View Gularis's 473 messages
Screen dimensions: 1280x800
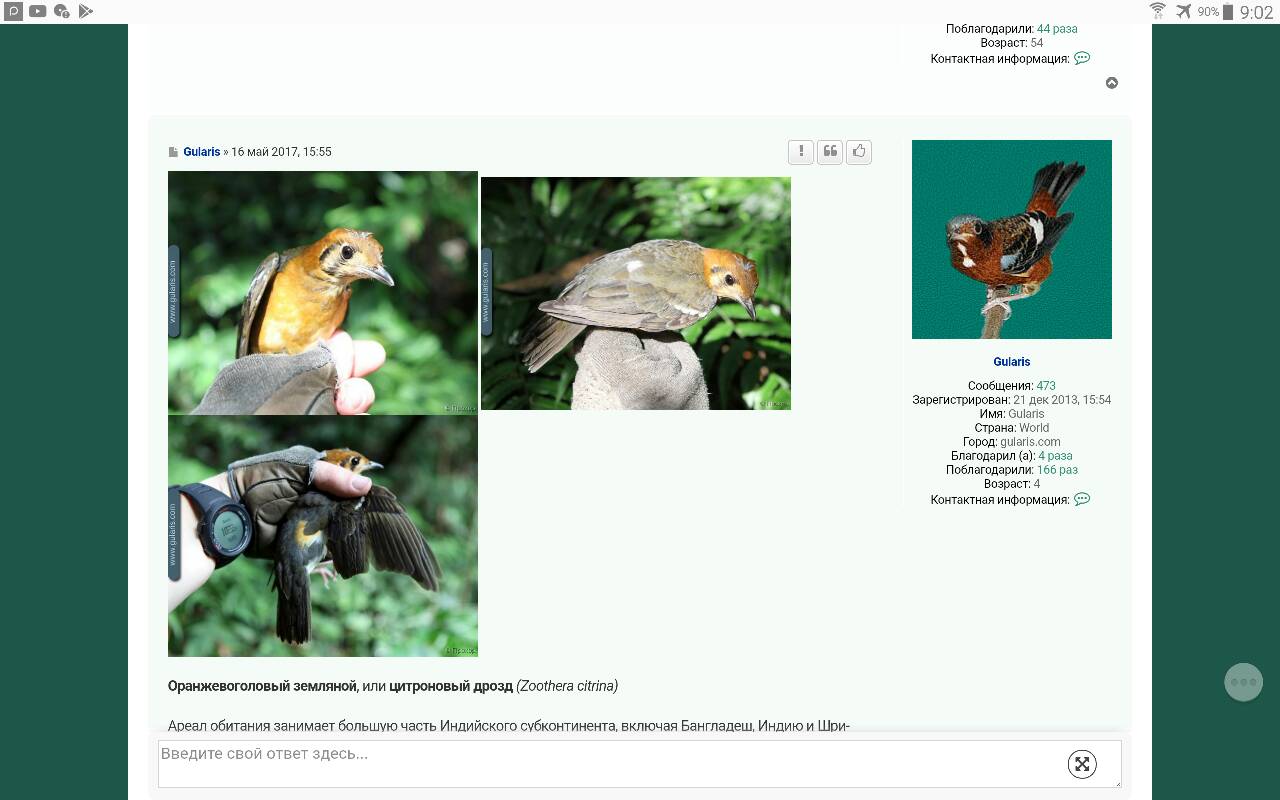[1046, 386]
